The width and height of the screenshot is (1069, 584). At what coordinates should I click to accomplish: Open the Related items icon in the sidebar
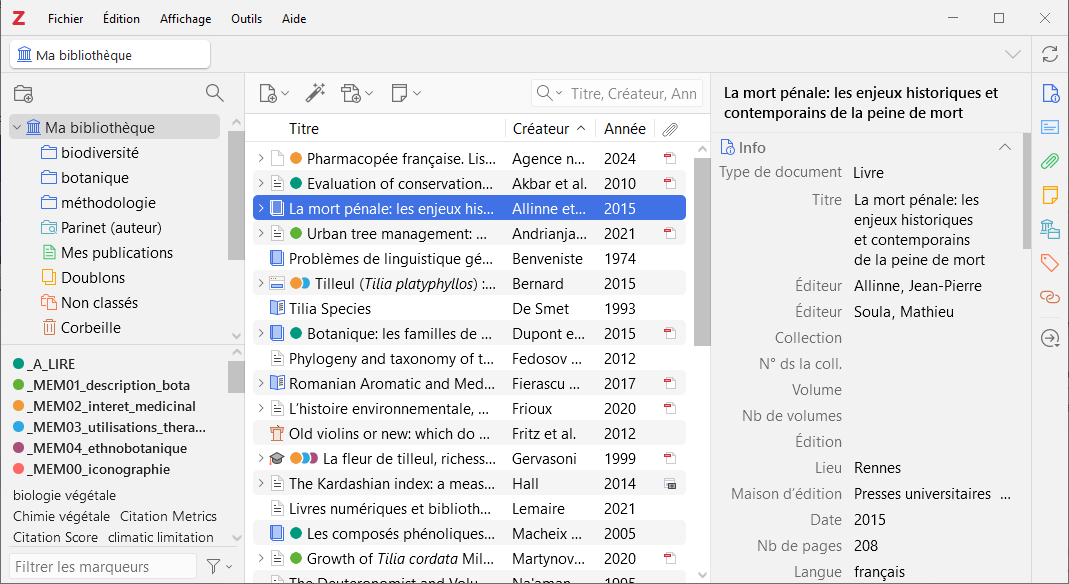pos(1049,296)
